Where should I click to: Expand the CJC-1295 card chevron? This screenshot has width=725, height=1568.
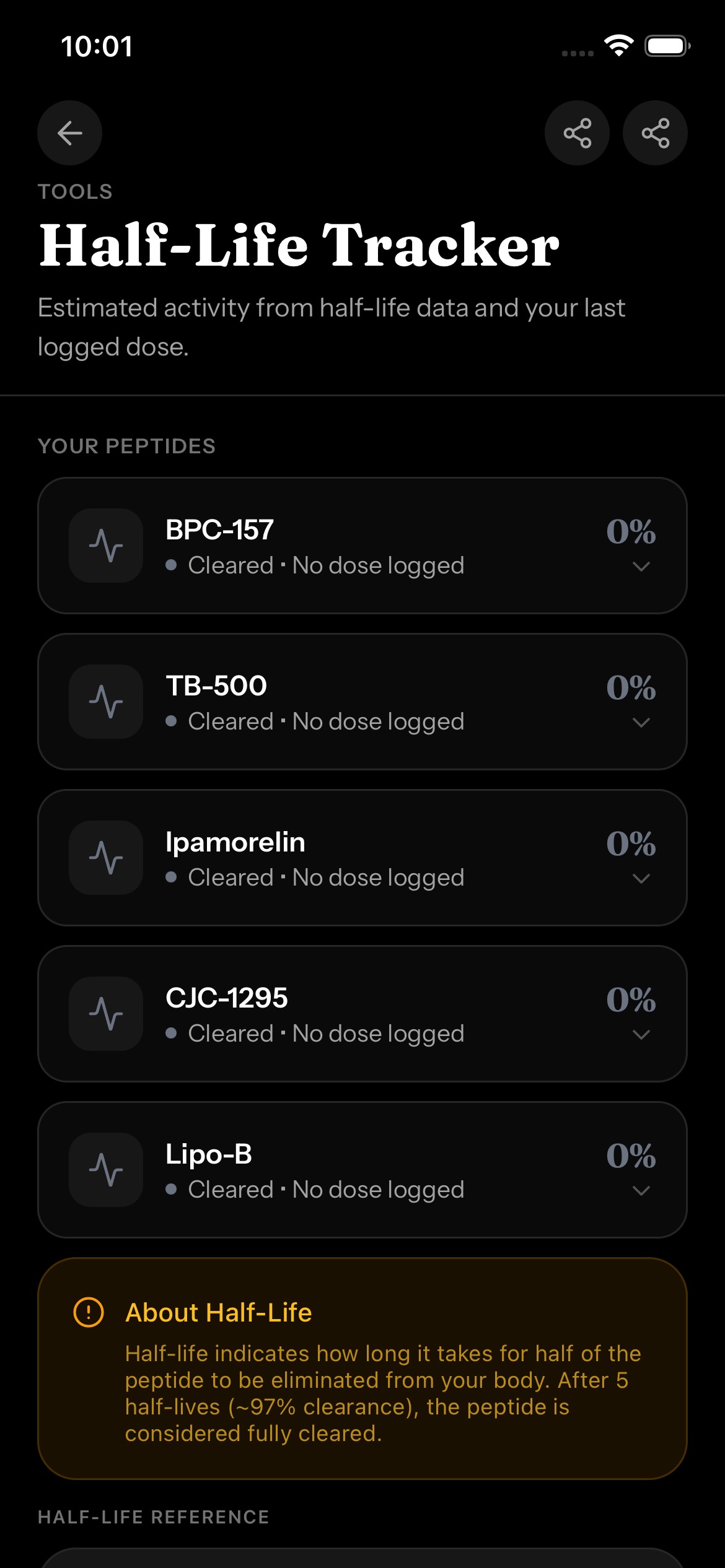pos(641,1035)
